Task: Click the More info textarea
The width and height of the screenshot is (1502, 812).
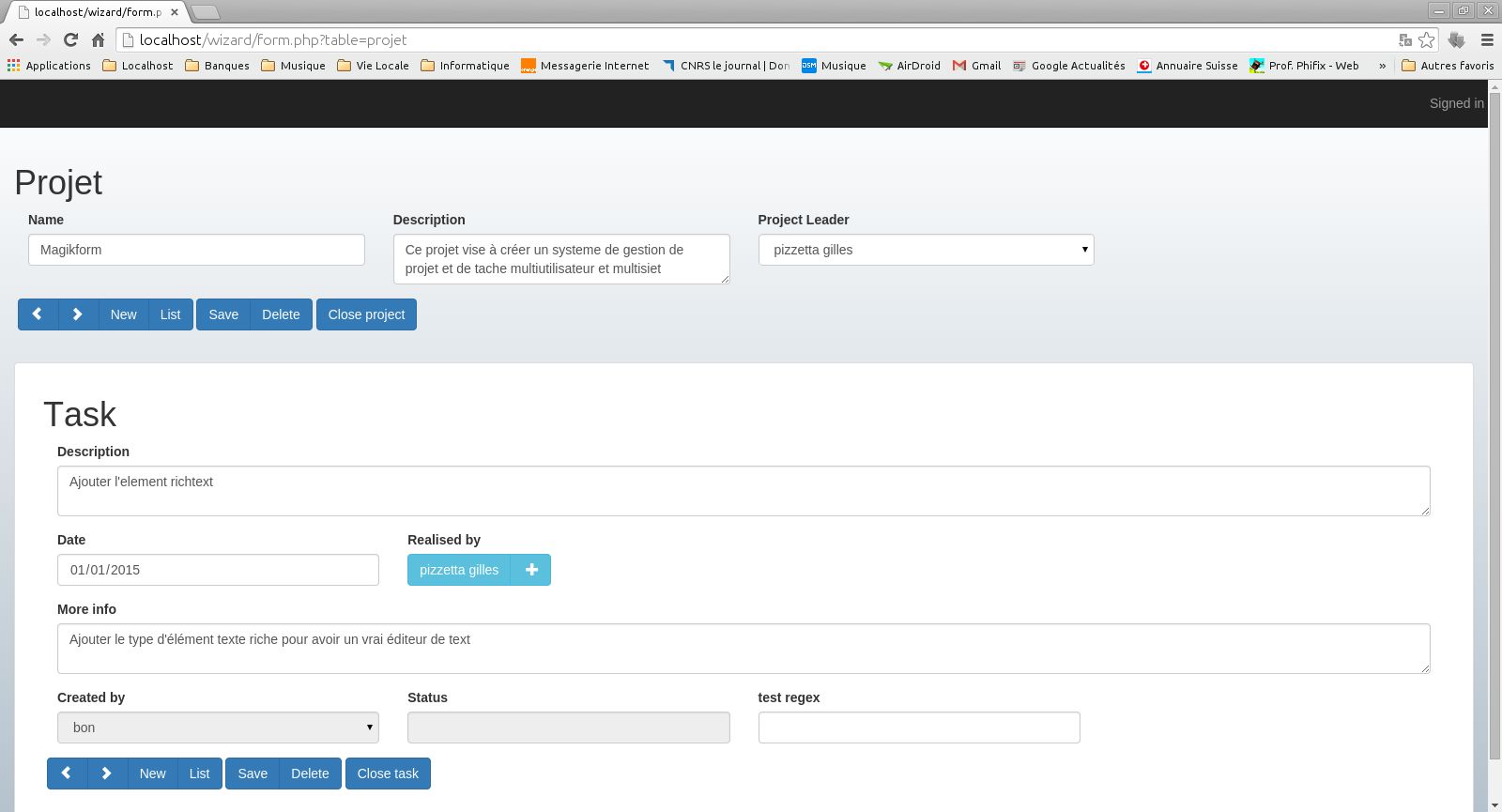Action: (743, 649)
